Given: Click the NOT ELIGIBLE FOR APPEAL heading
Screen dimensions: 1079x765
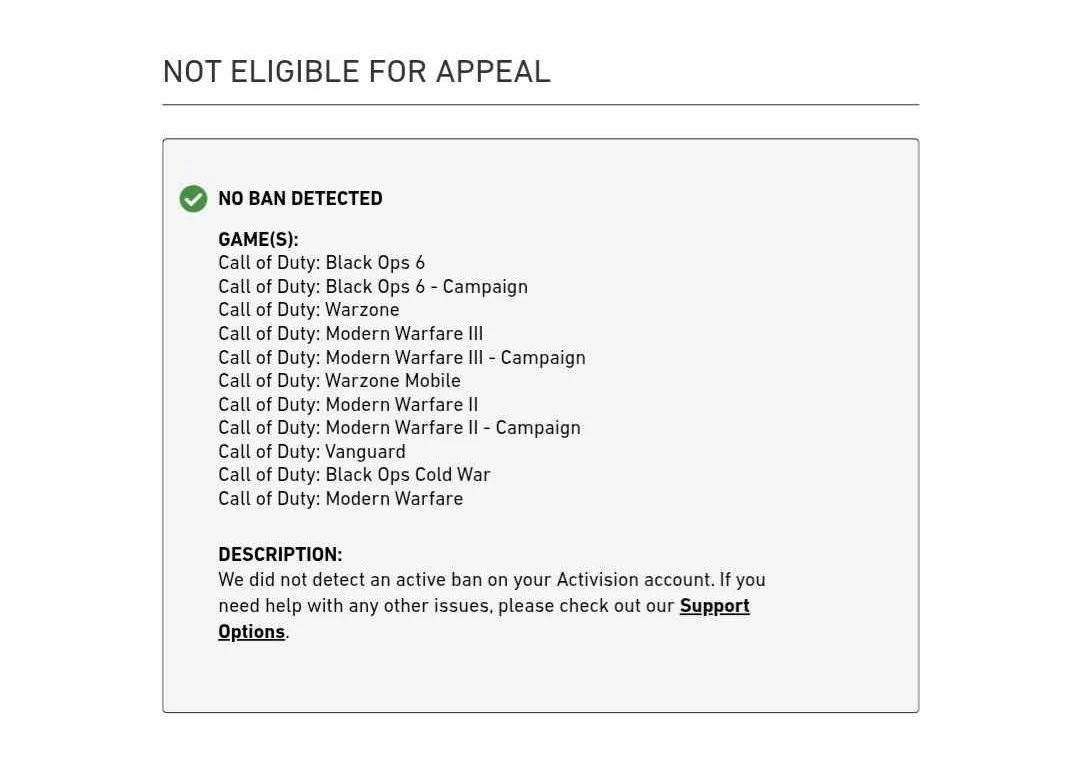Looking at the screenshot, I should [356, 72].
